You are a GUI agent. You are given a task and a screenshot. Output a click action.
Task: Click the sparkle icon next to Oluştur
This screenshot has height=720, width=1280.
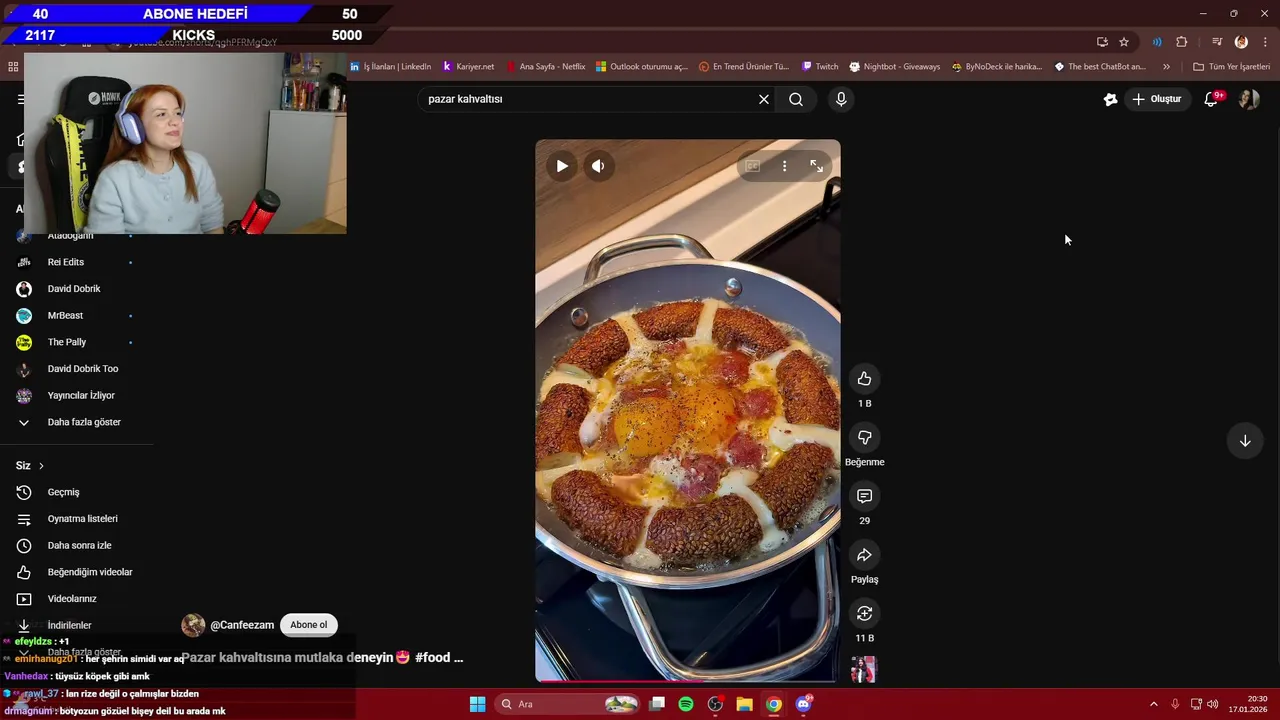1110,99
